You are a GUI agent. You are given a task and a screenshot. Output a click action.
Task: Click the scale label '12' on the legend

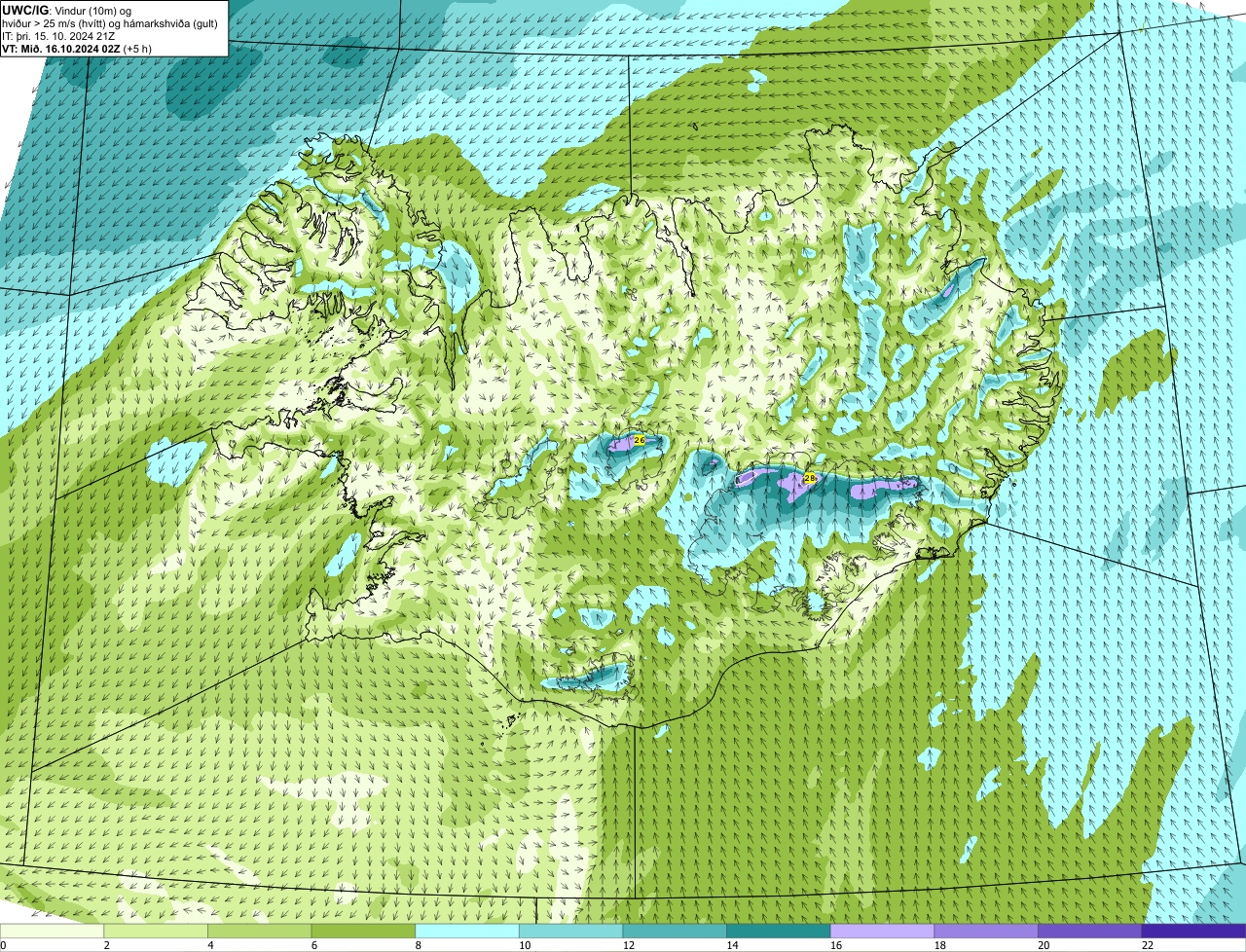627,945
